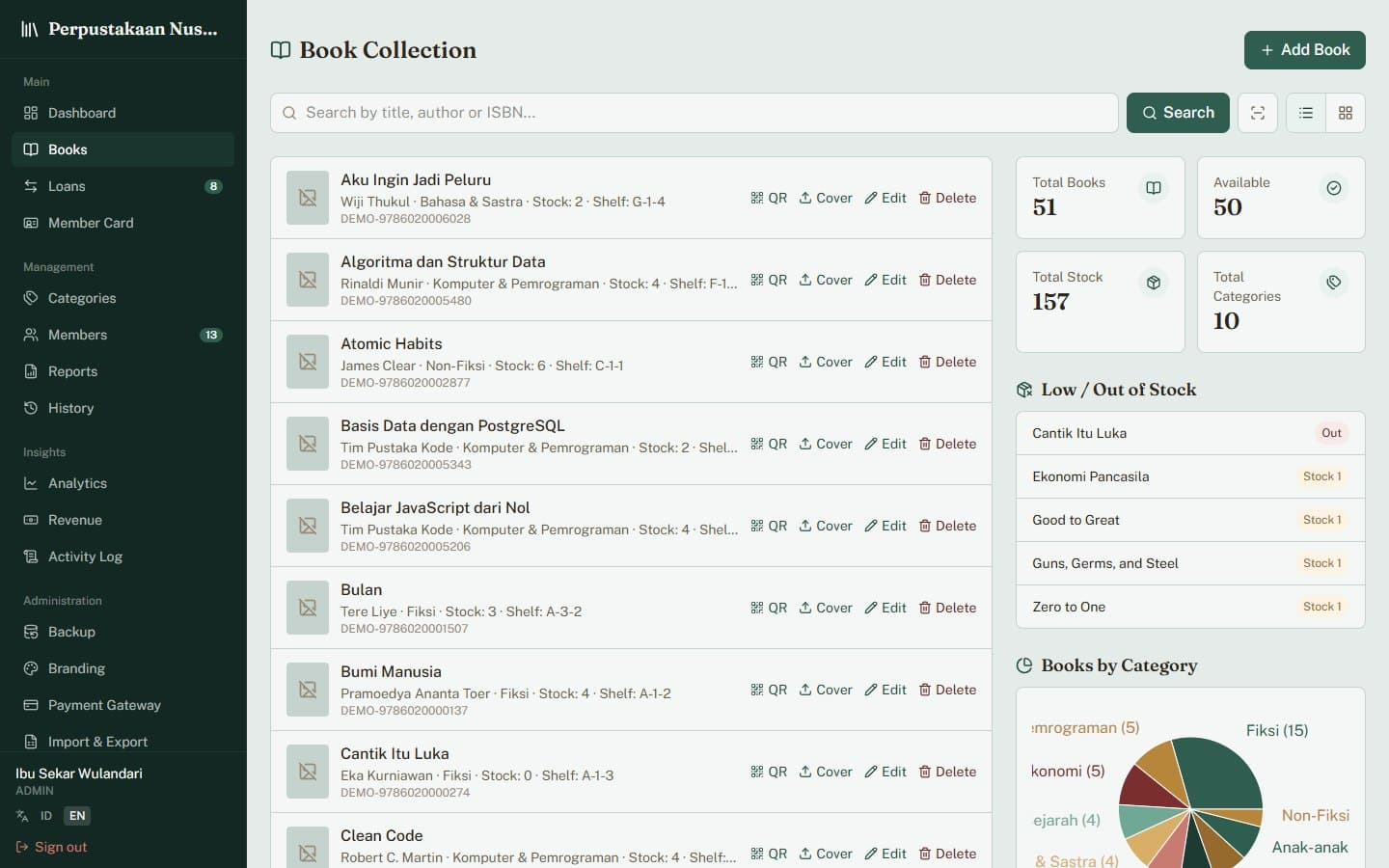Viewport: 1389px width, 868px height.
Task: Click the barcode scan icon button
Action: pos(1258,113)
